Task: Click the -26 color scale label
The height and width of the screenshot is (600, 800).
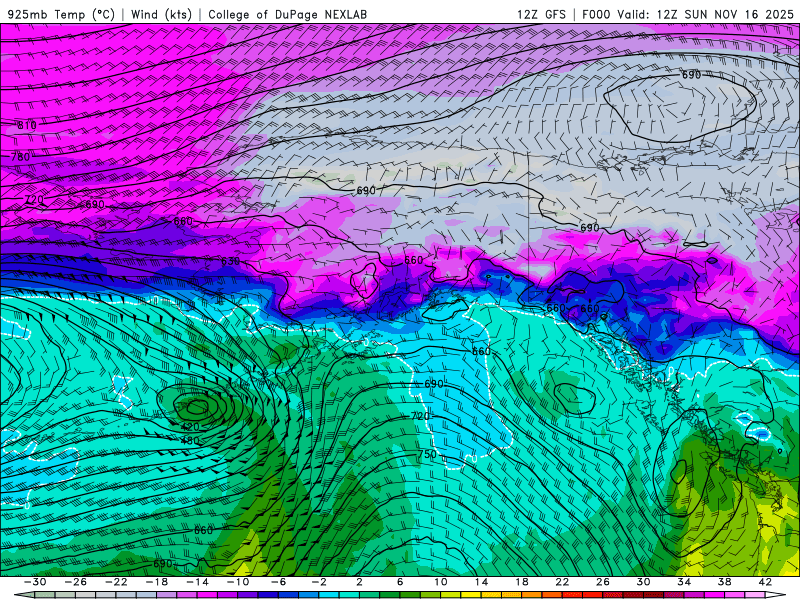Action: coord(76,582)
